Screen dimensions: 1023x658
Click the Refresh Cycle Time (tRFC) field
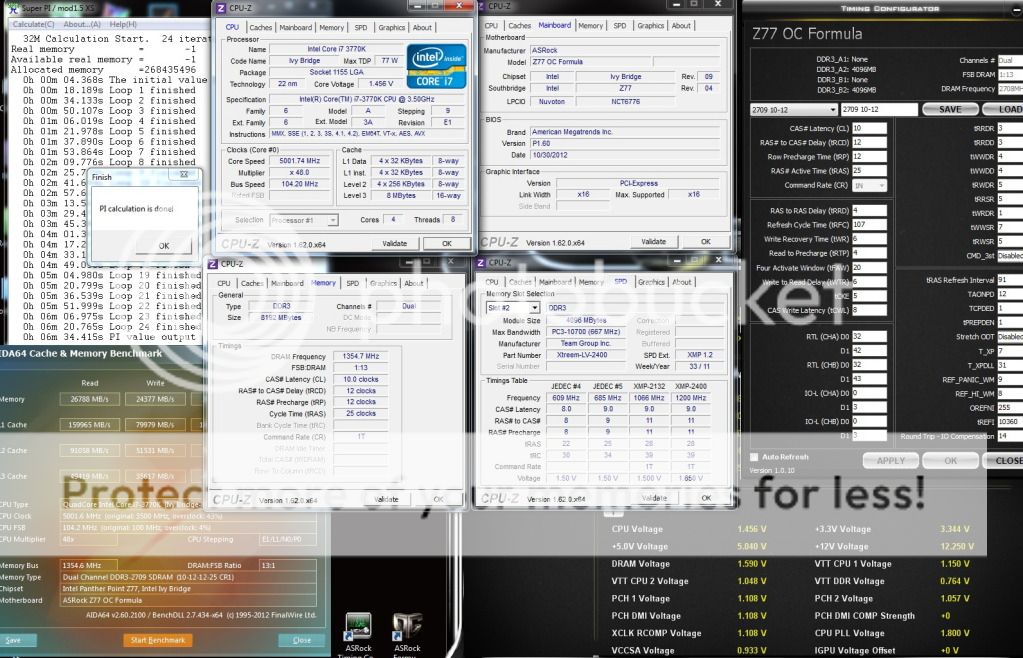point(868,225)
